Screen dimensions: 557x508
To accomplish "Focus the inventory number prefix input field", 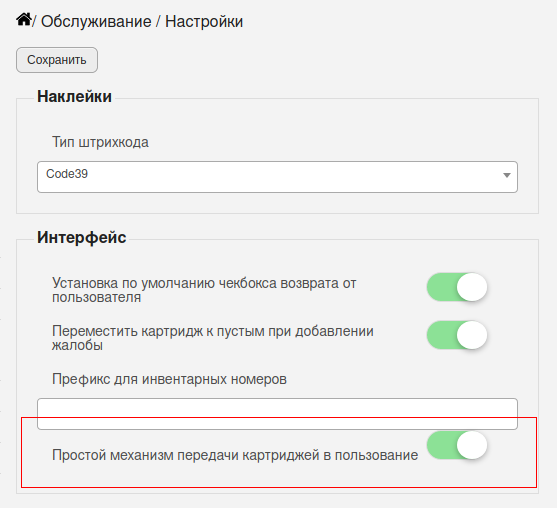I will point(277,414).
